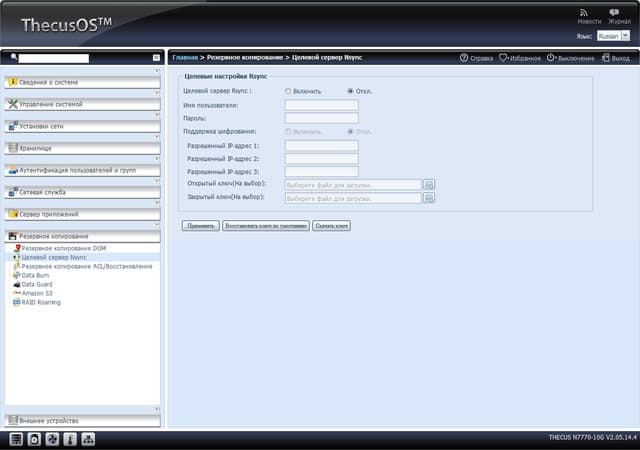Open the Журнал log icon
The image size is (640, 450).
(x=614, y=13)
